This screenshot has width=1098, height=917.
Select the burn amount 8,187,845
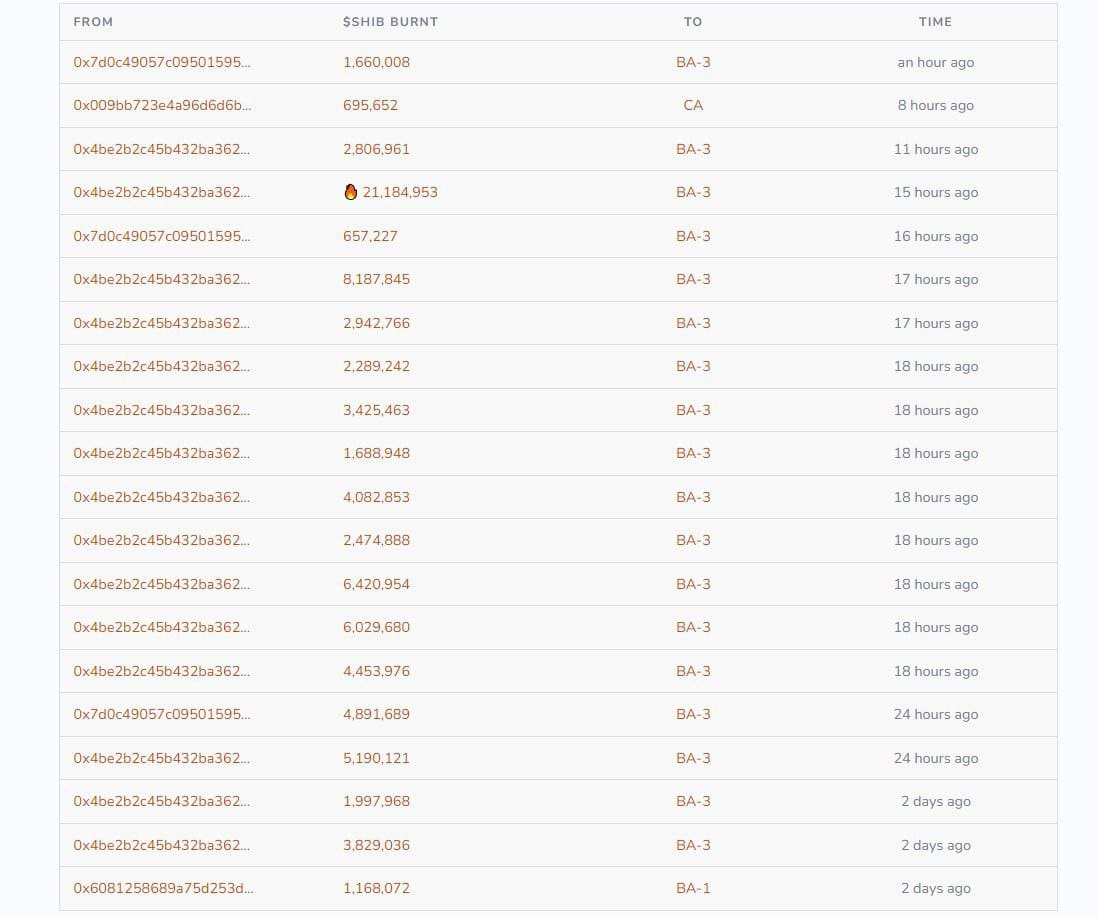[x=376, y=279]
